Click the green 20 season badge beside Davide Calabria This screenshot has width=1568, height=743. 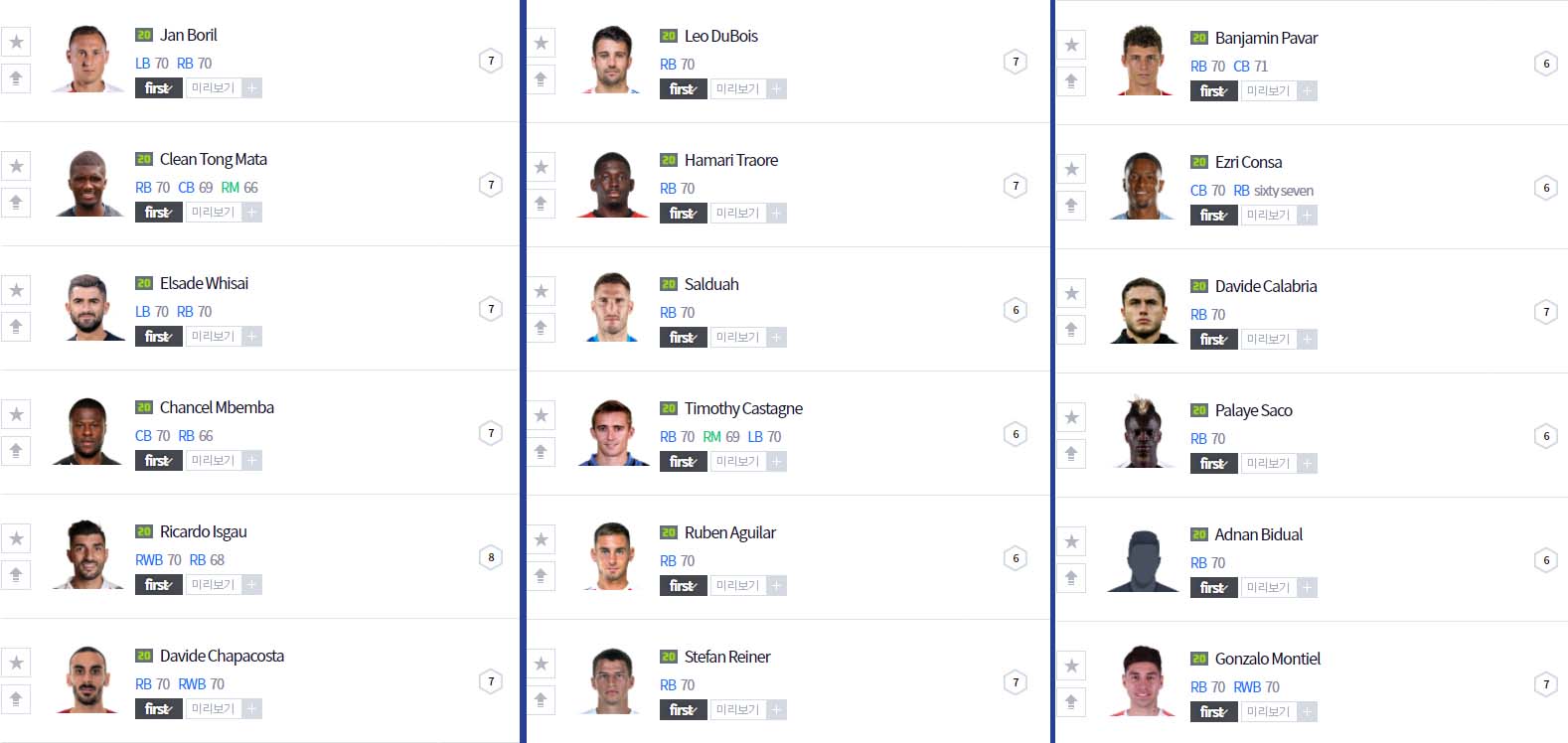1199,286
